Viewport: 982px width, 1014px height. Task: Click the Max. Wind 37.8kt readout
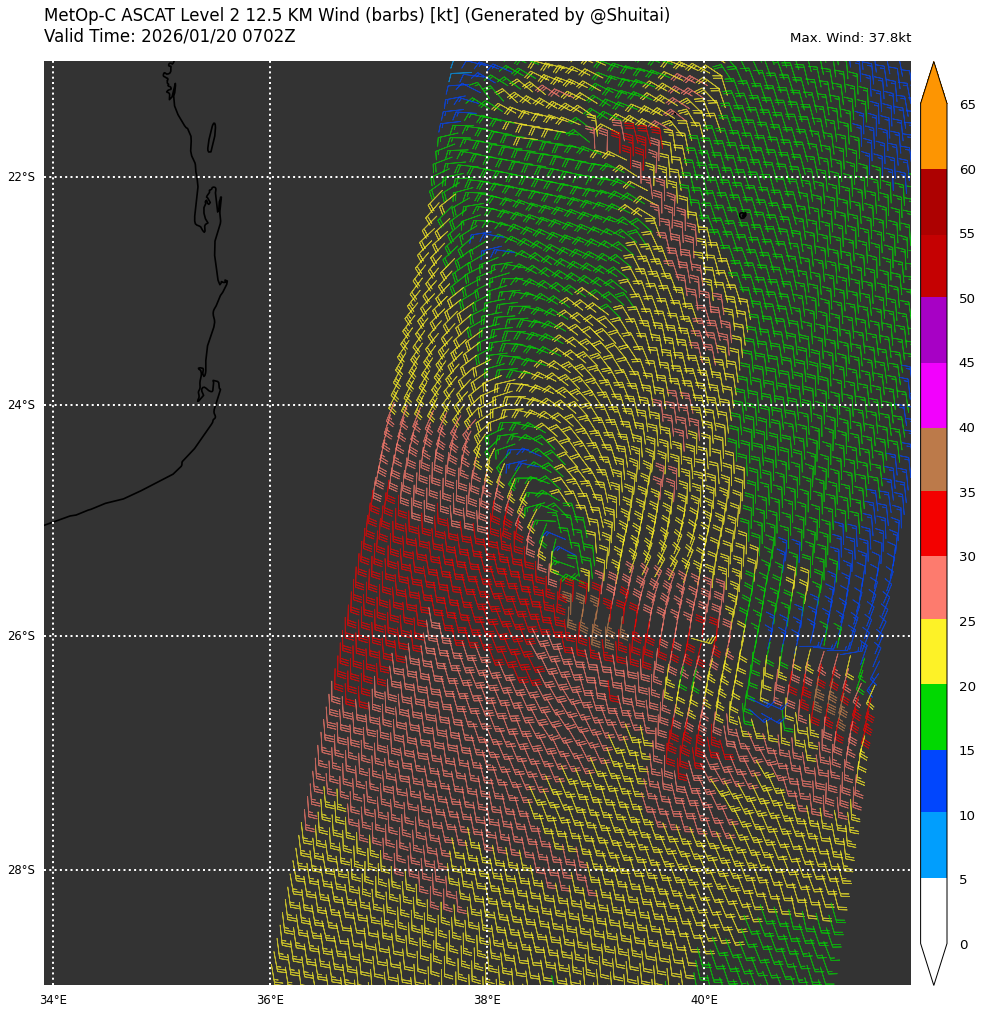[x=850, y=38]
